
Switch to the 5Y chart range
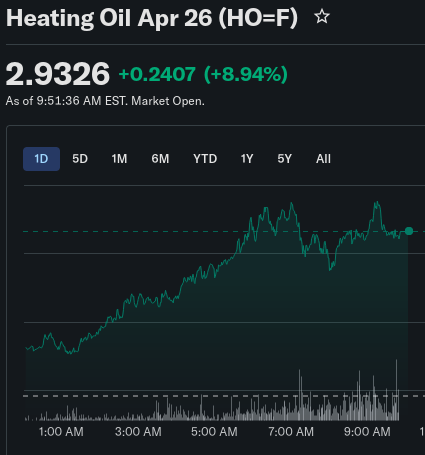285,159
